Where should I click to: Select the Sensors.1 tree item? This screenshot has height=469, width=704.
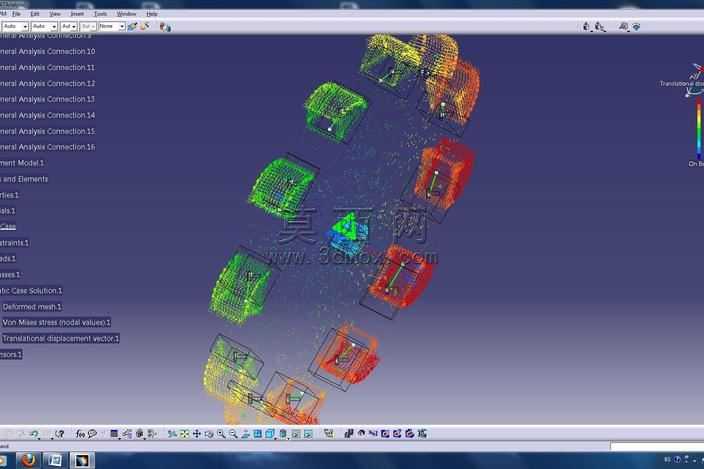click(11, 355)
